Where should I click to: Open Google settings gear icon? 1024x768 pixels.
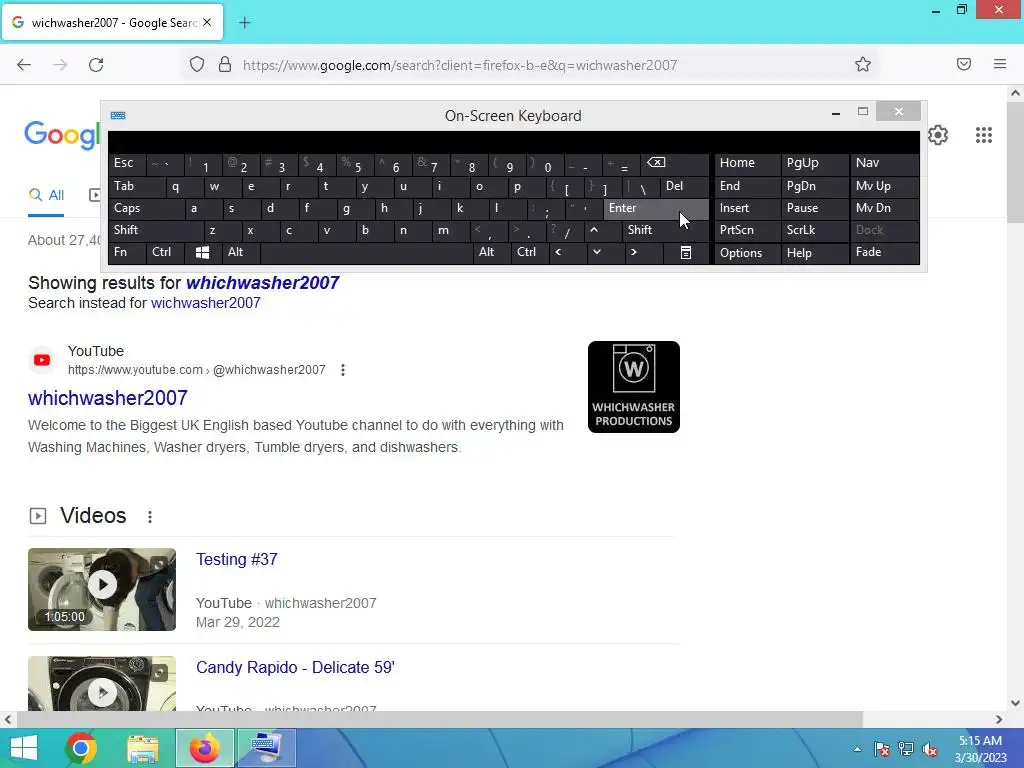click(x=938, y=135)
